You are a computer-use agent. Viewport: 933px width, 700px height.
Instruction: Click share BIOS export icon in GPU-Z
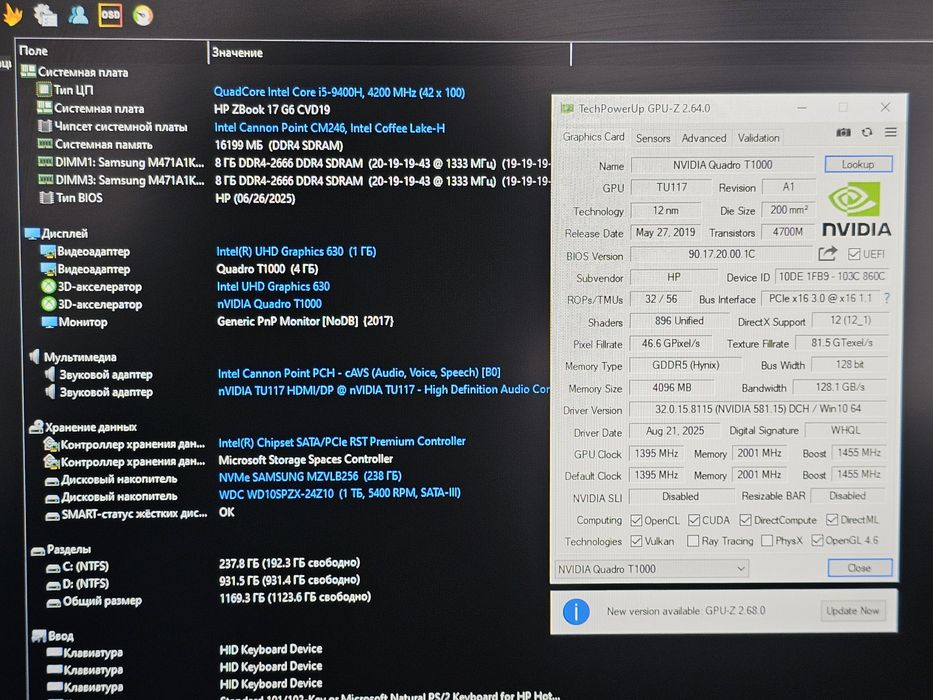pos(827,254)
